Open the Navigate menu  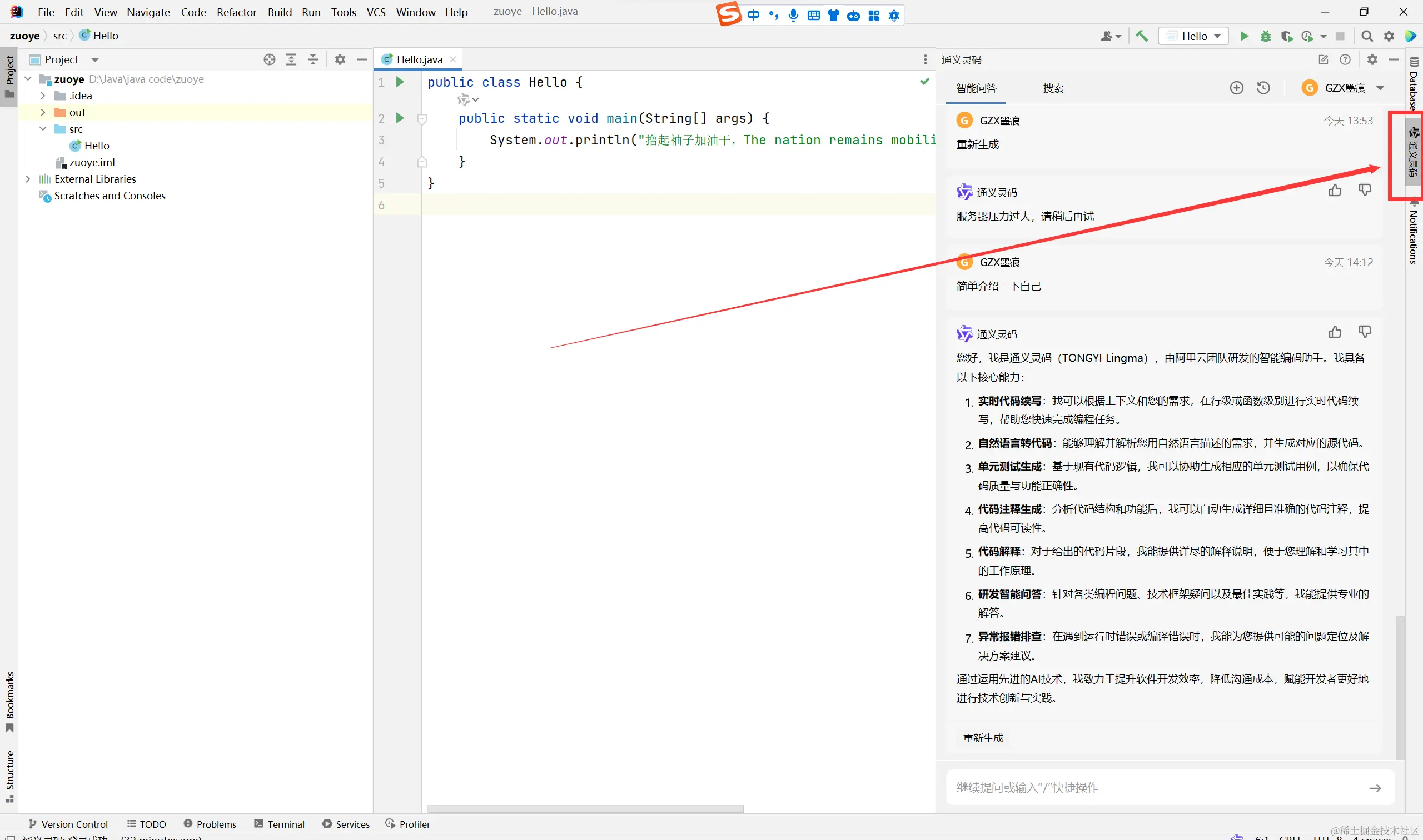tap(148, 12)
